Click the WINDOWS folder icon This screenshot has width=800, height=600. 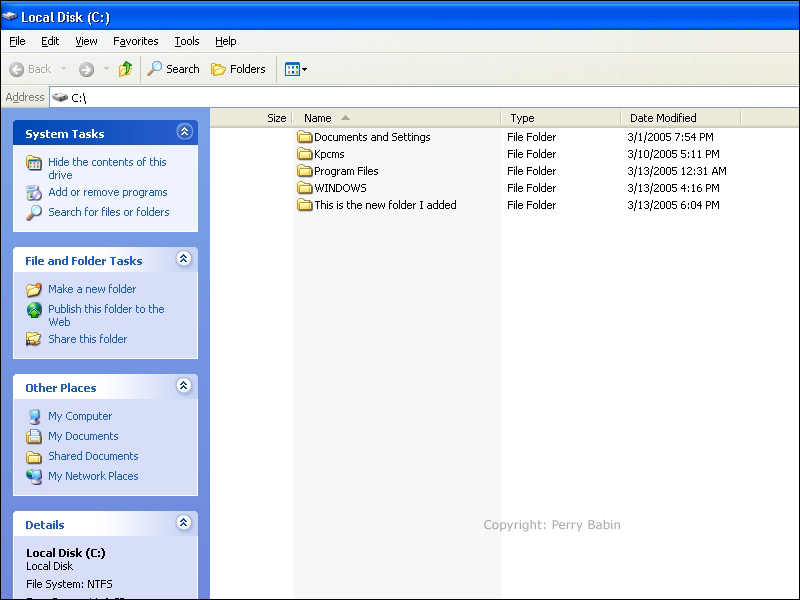[x=305, y=188]
